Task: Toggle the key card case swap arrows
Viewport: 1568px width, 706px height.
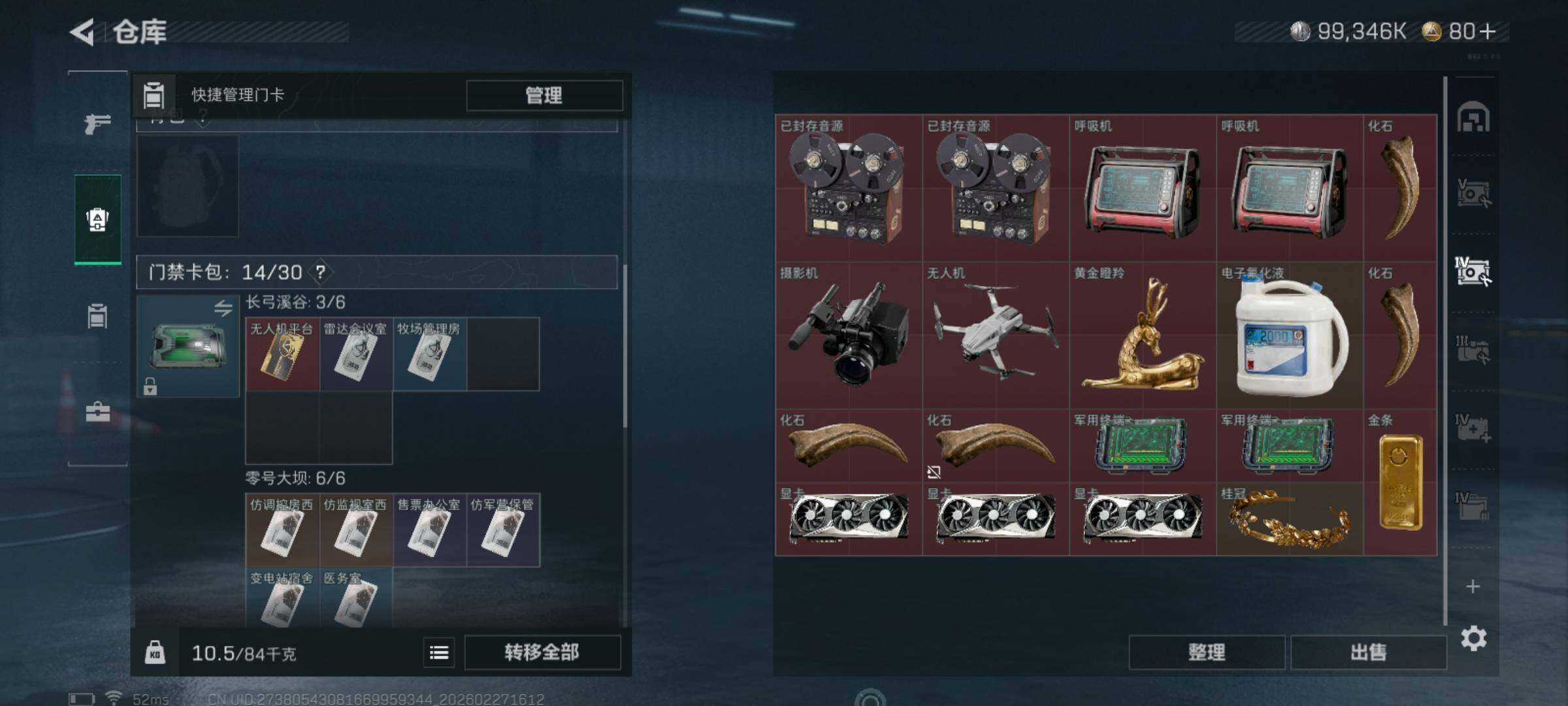Action: (223, 308)
